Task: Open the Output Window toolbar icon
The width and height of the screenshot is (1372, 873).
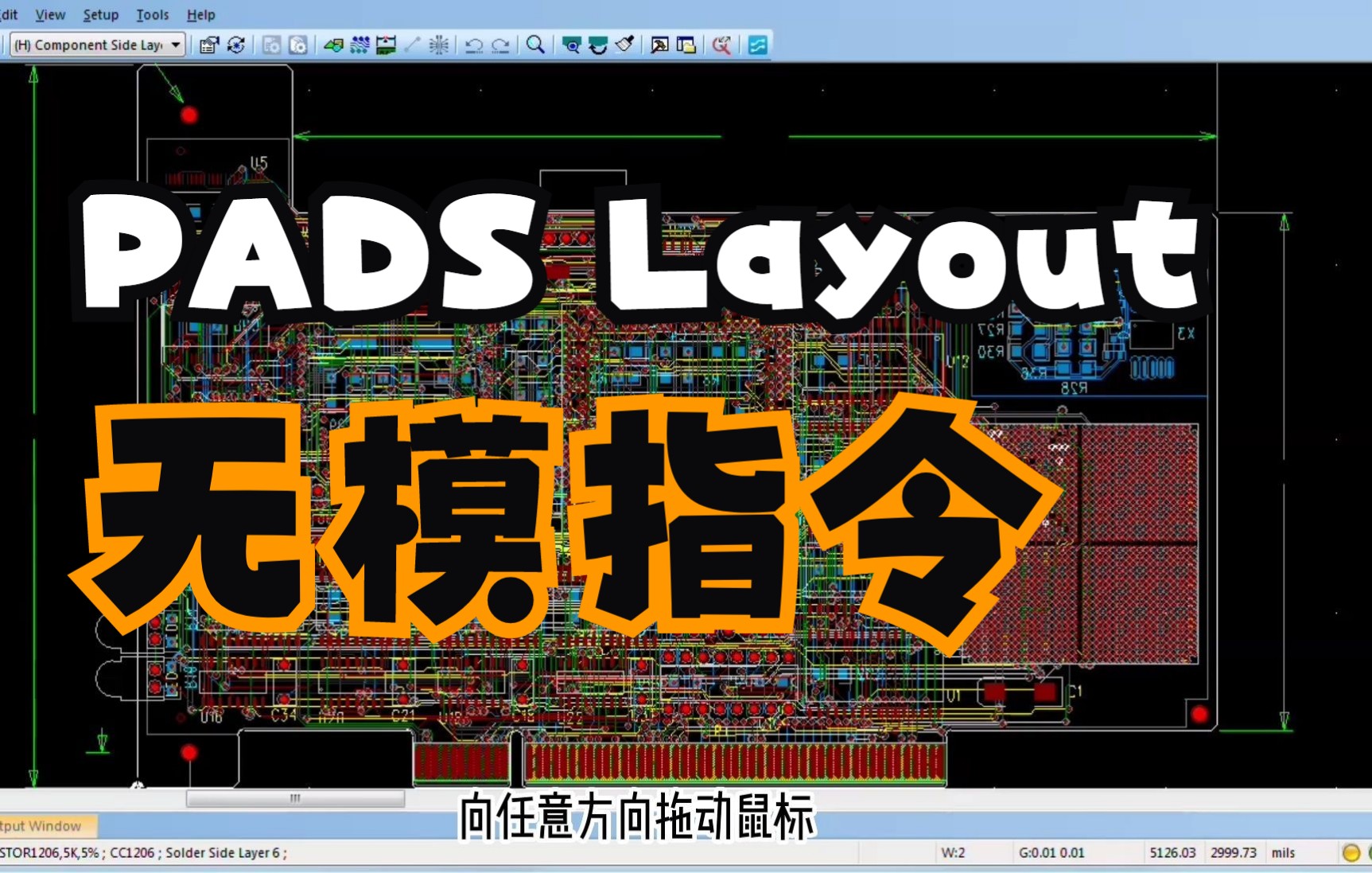Action: click(659, 45)
